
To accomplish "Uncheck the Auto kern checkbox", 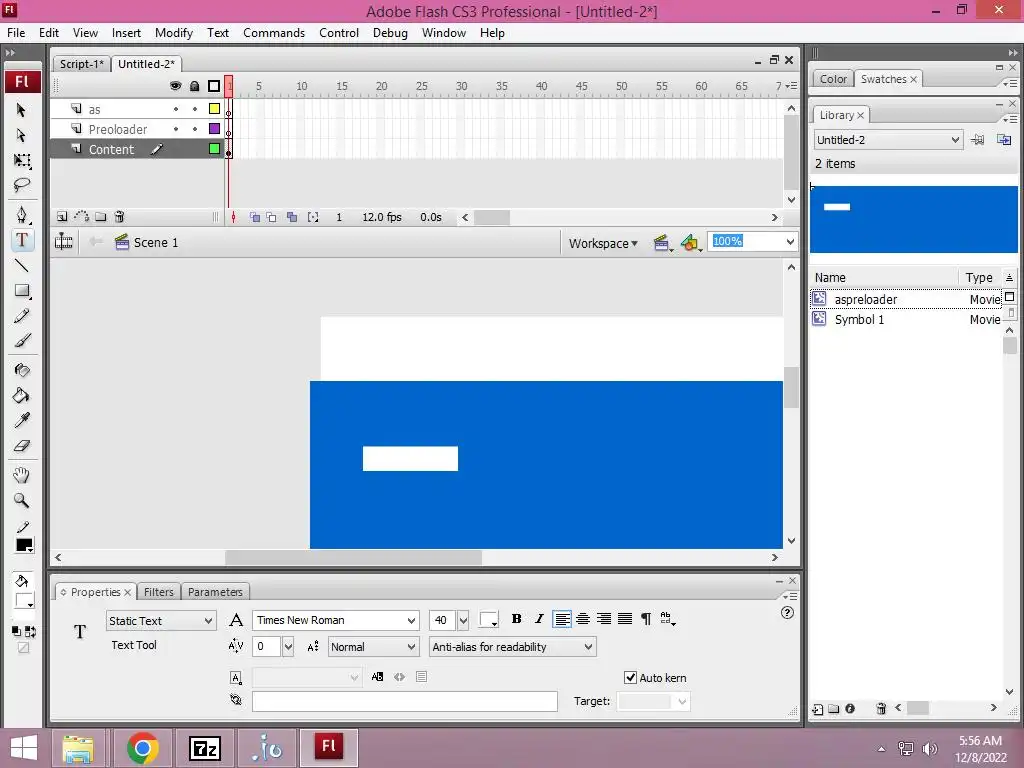I will pos(630,678).
